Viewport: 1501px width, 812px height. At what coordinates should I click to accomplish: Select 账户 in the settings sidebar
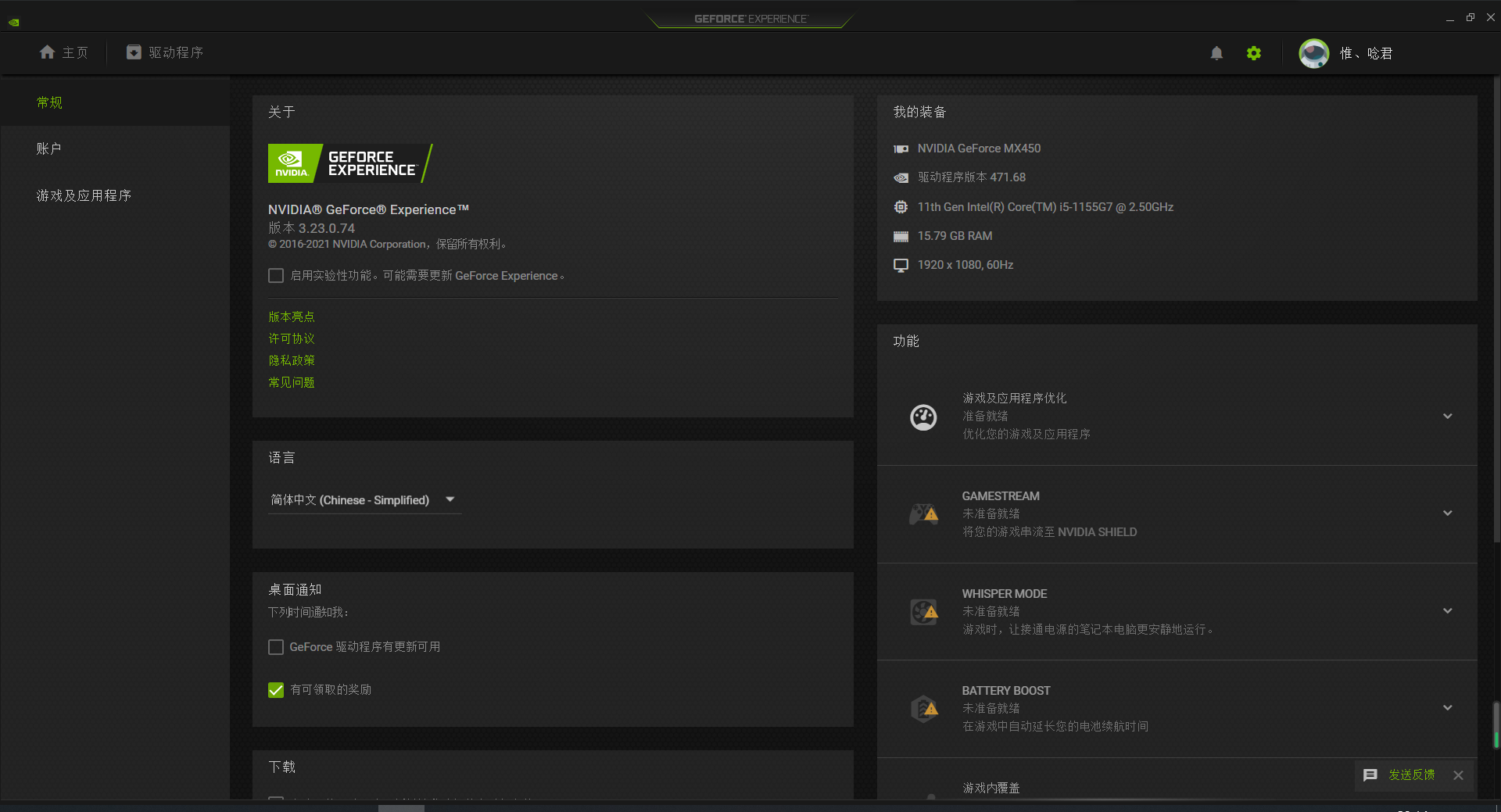click(115, 148)
